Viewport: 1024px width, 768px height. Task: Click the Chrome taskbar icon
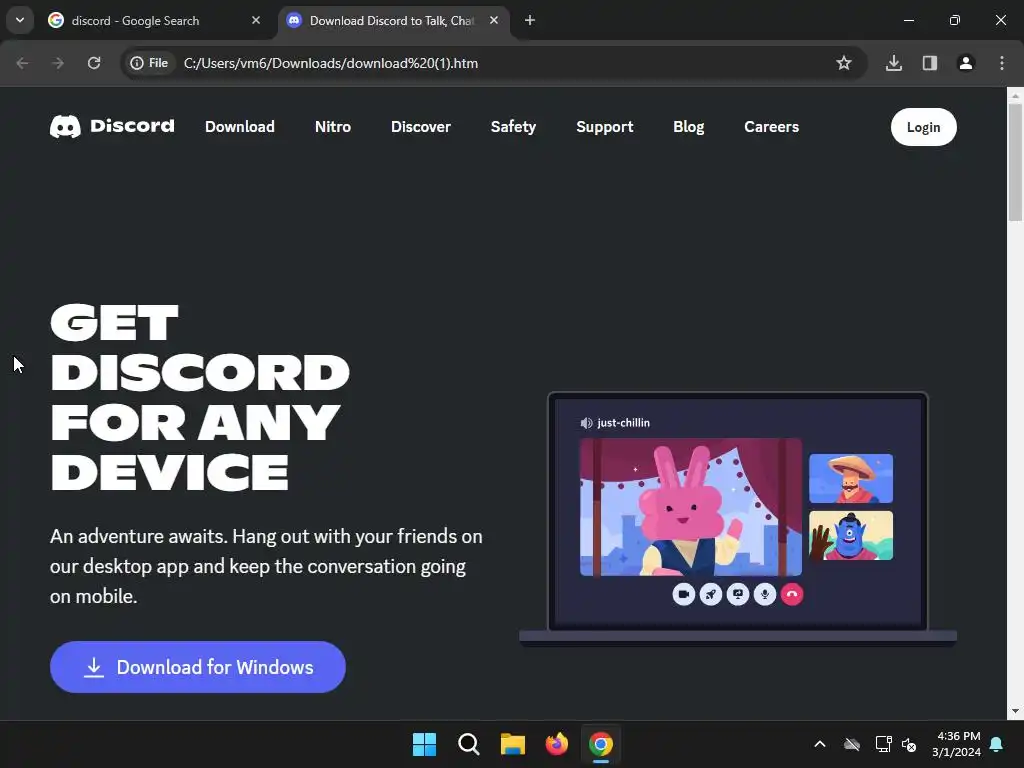tap(601, 744)
